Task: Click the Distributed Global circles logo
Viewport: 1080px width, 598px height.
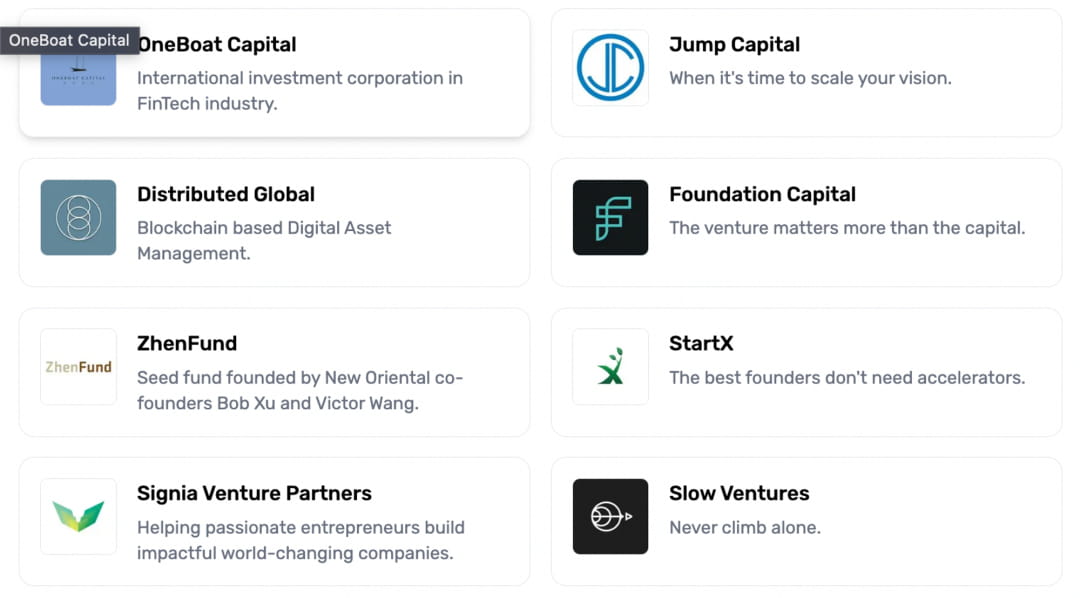Action: click(78, 217)
